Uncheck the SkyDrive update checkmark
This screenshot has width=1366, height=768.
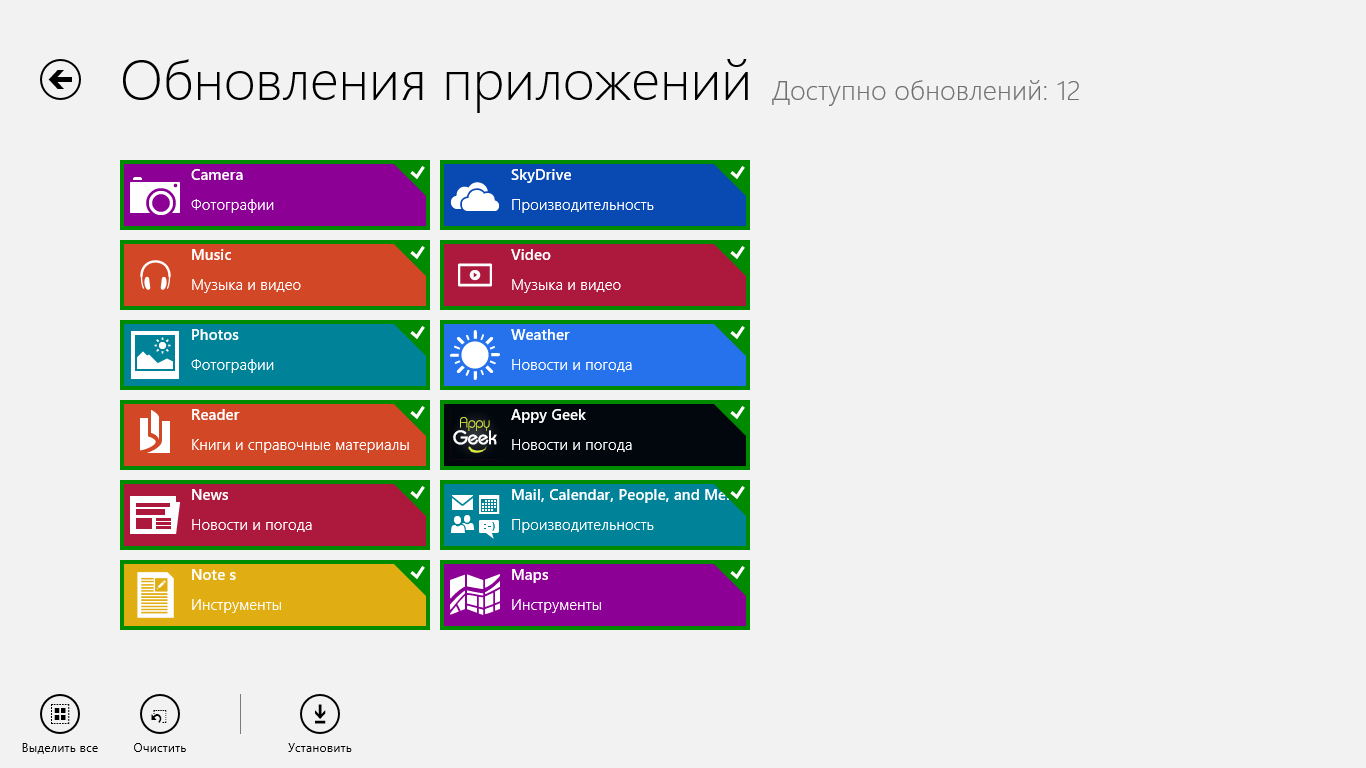(x=737, y=173)
